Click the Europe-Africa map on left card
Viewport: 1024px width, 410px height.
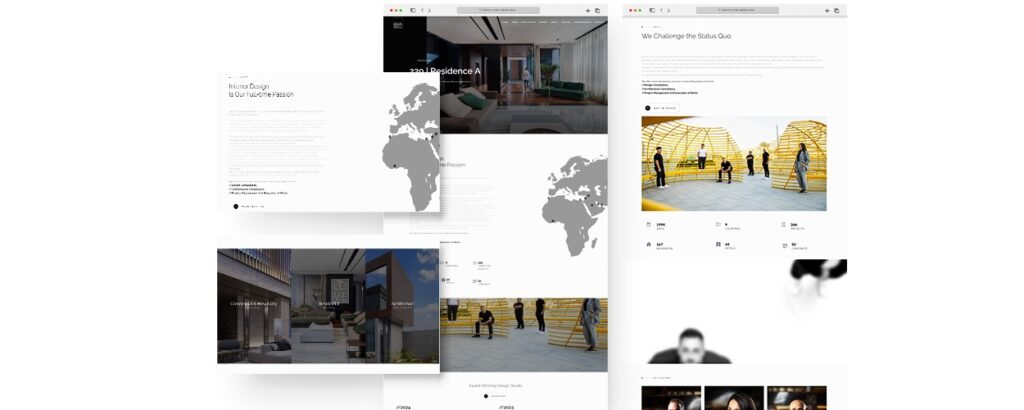411,147
